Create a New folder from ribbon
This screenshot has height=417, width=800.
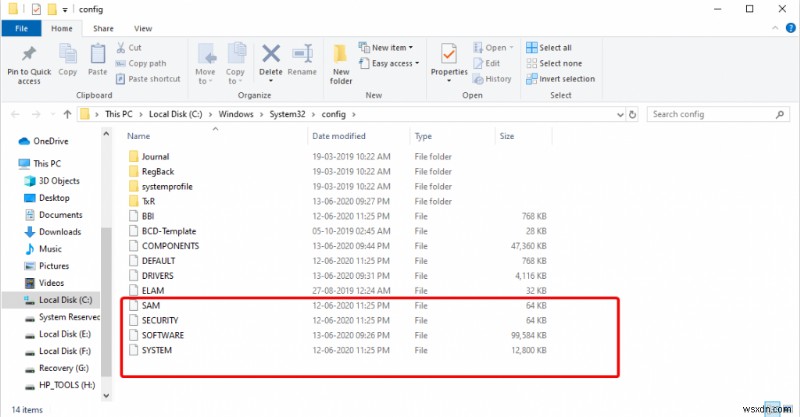[341, 64]
